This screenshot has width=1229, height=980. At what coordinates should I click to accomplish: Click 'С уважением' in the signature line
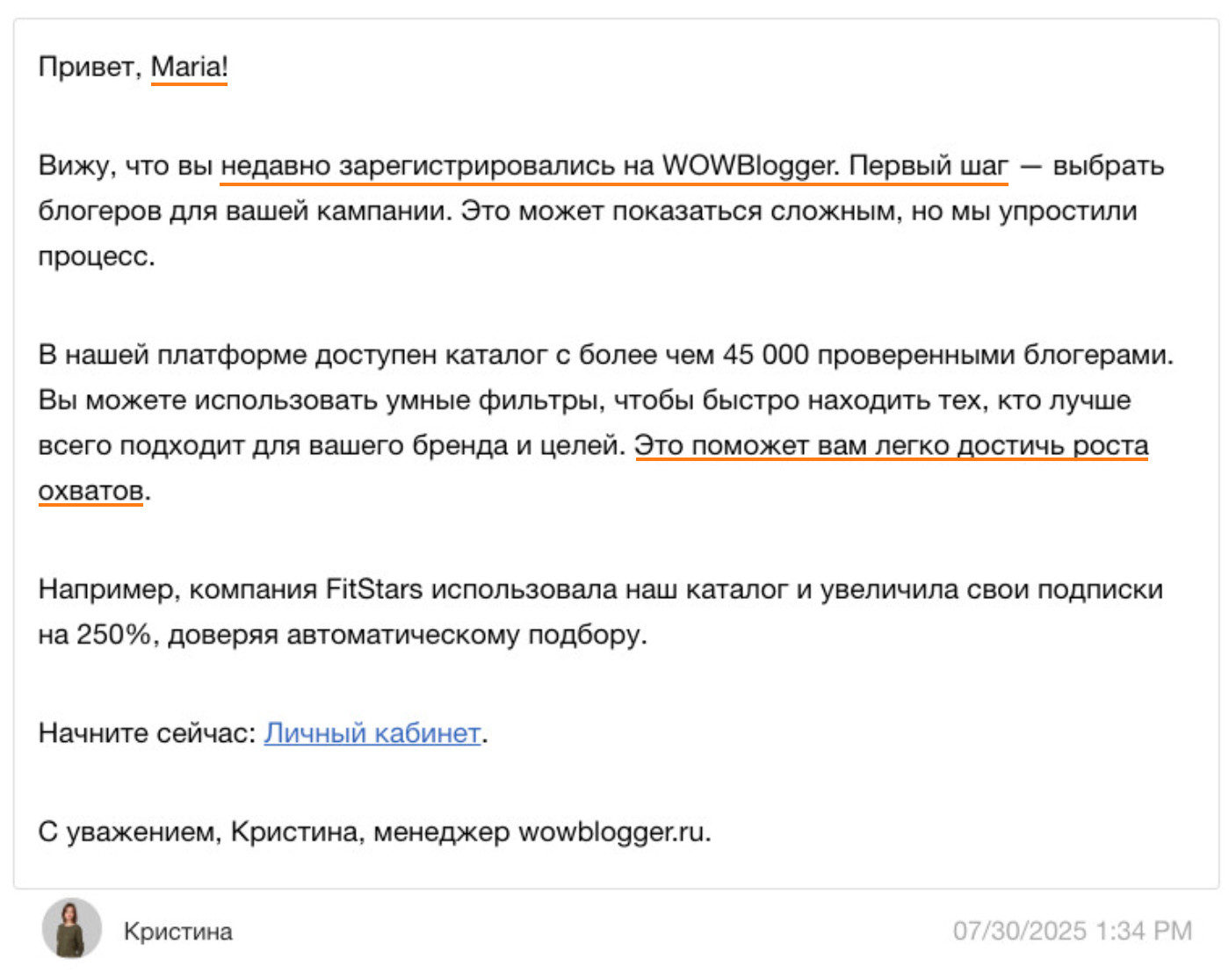click(x=126, y=832)
